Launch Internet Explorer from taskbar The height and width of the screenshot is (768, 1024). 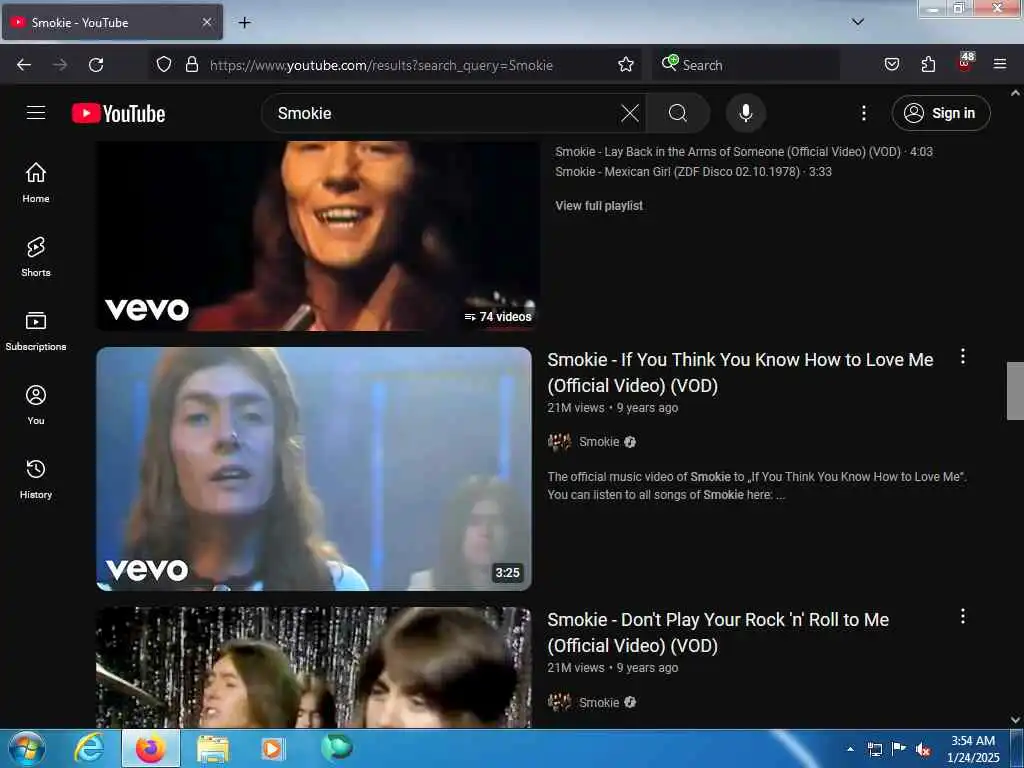click(x=89, y=748)
